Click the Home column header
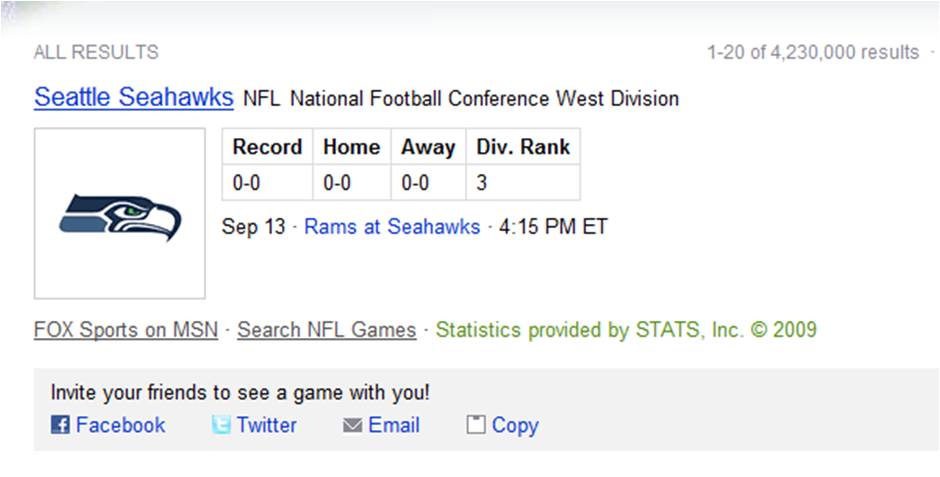 351,147
